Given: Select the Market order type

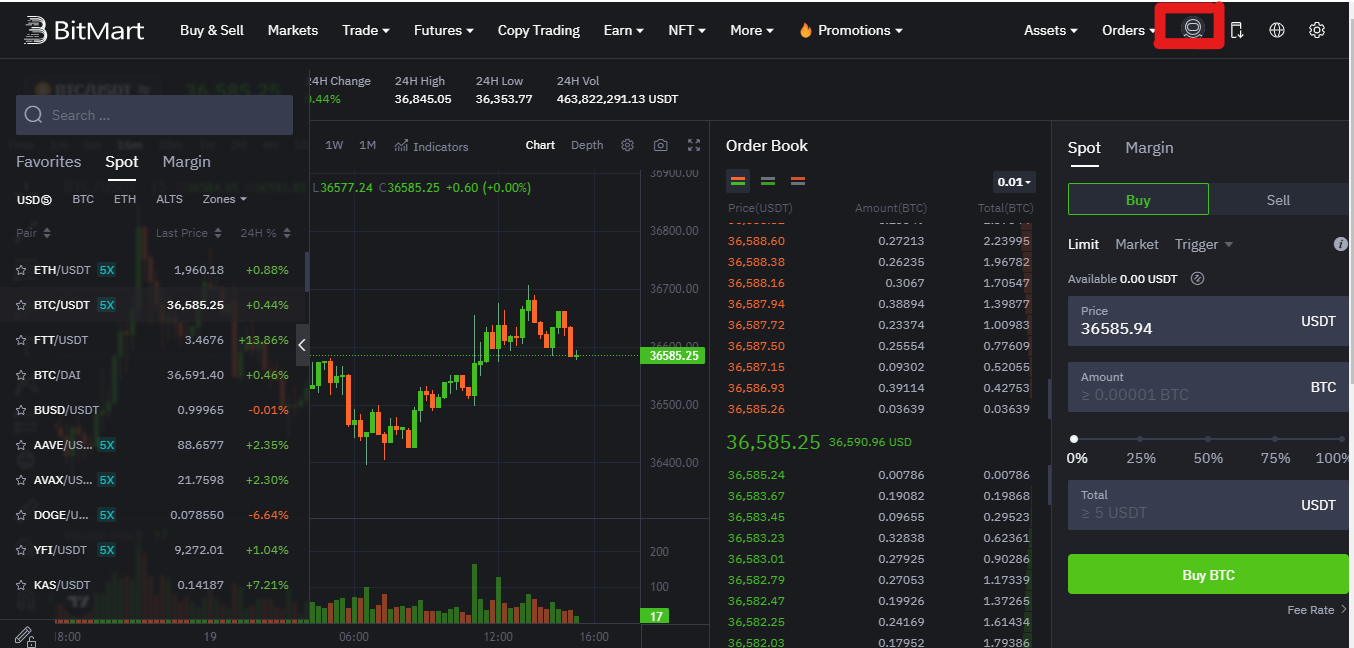Looking at the screenshot, I should click(x=1137, y=244).
